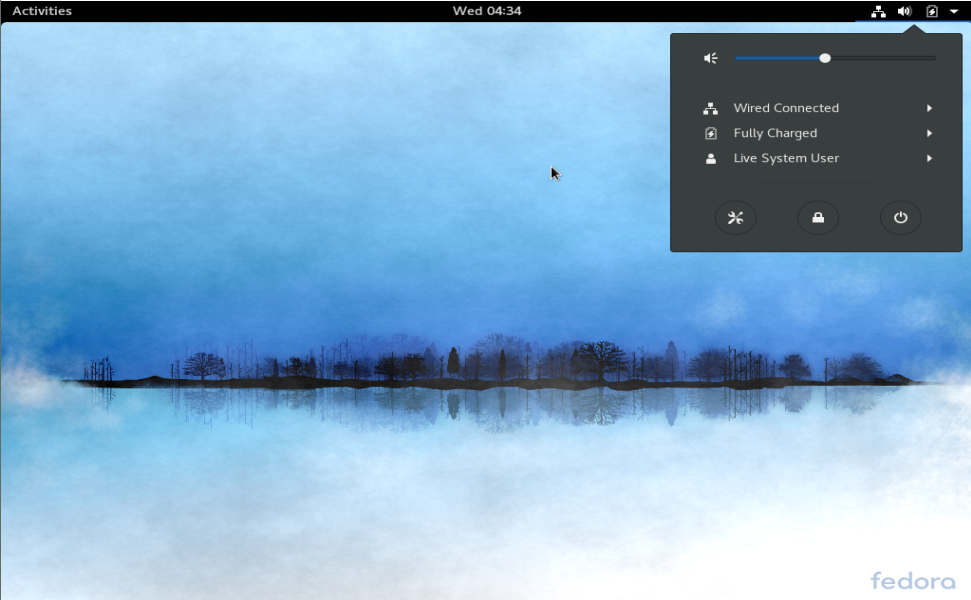The width and height of the screenshot is (971, 600).
Task: Click the volume slider handle
Action: coord(825,58)
